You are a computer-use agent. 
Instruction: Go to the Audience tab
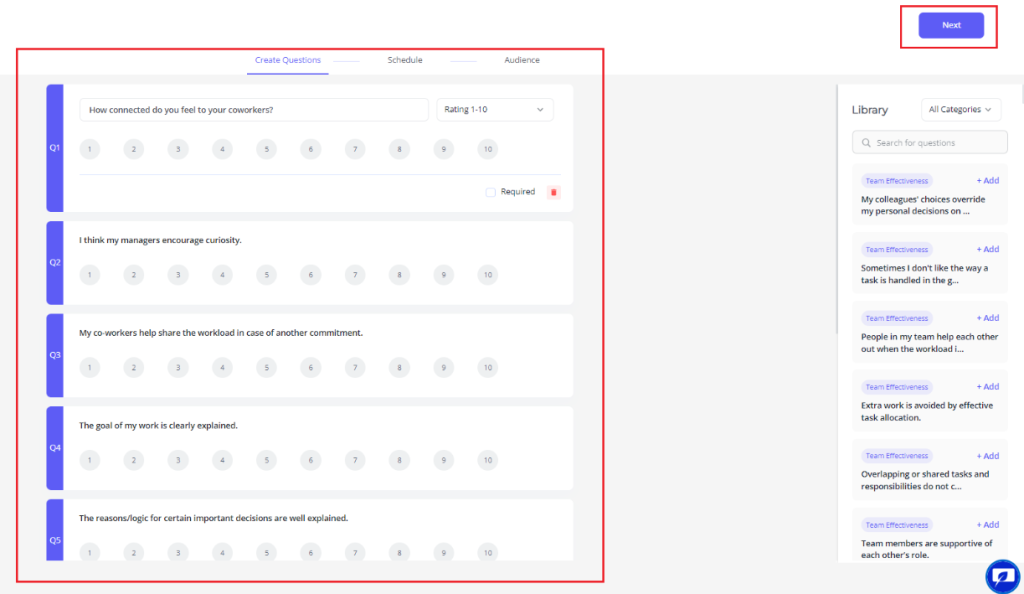tap(521, 61)
